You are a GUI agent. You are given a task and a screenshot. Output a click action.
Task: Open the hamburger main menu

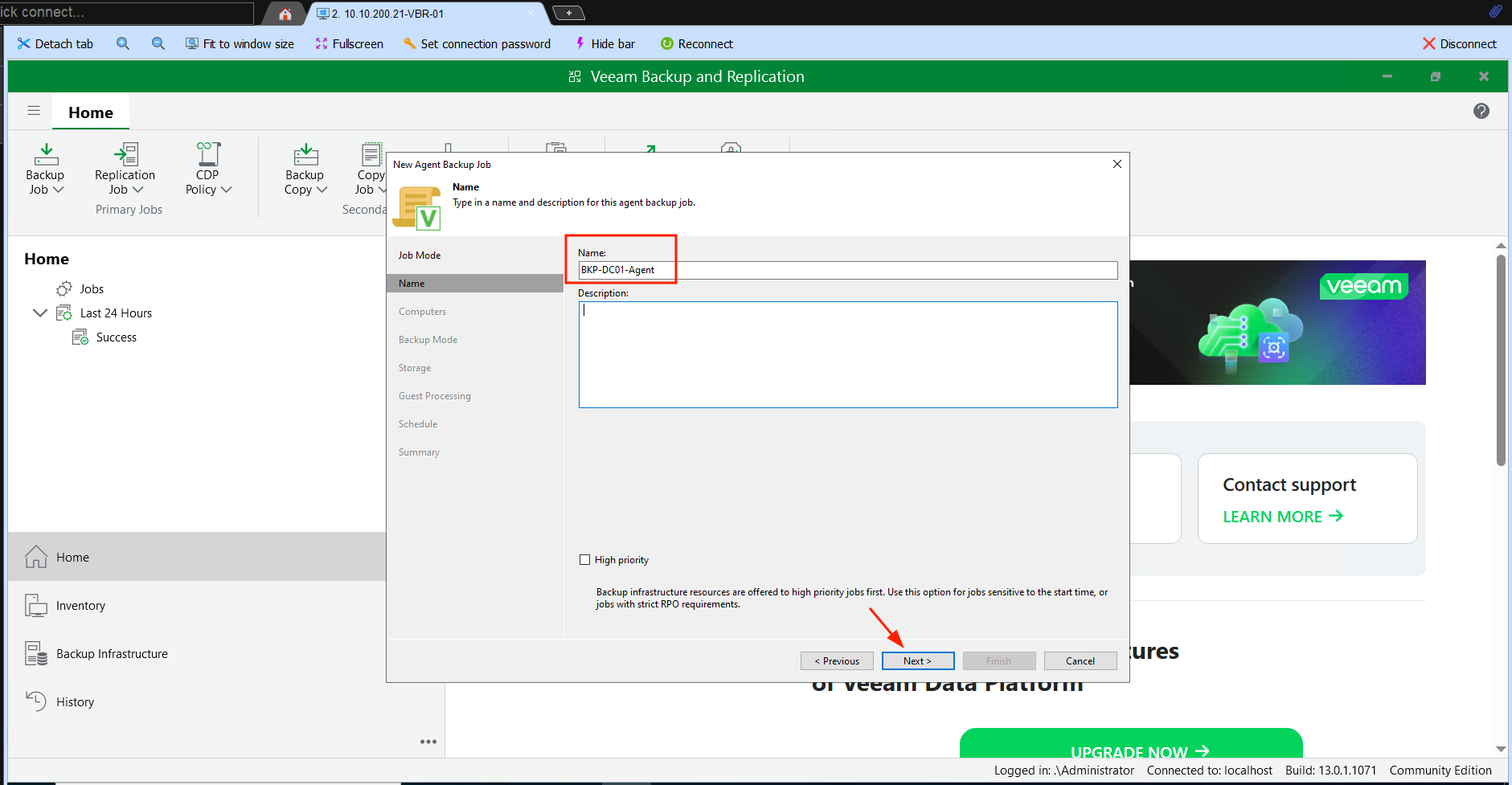point(34,111)
